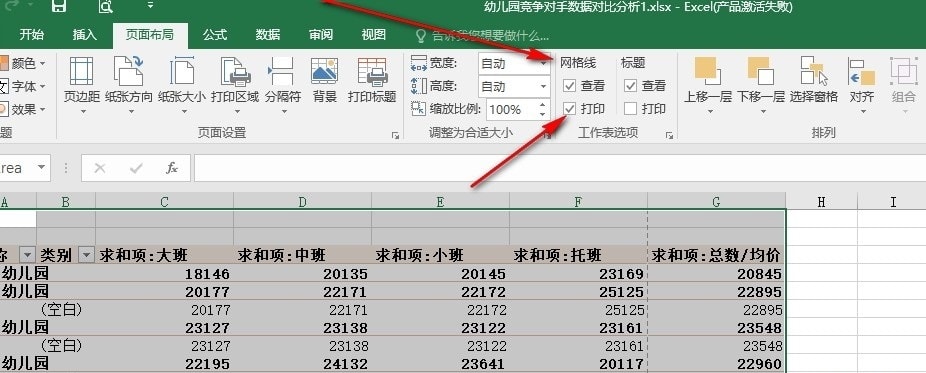Open the 高度 height dropdown
The width and height of the screenshot is (926, 373).
(543, 86)
